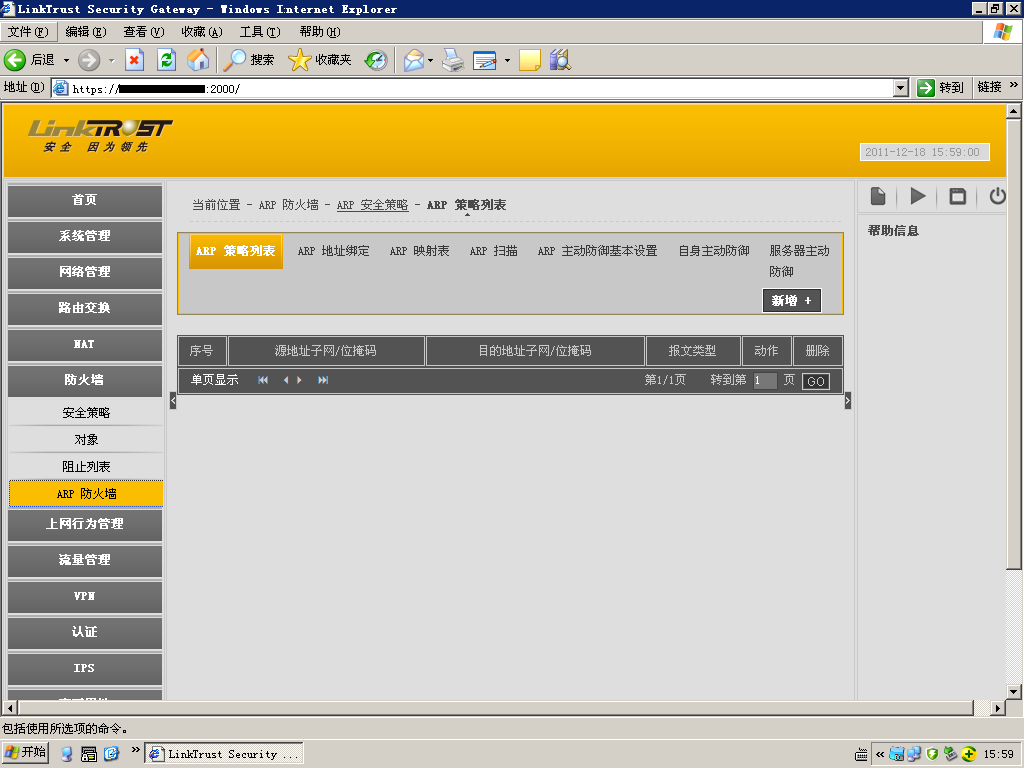Click the IE Forward arrow button
This screenshot has height=768, width=1024.
[x=89, y=60]
